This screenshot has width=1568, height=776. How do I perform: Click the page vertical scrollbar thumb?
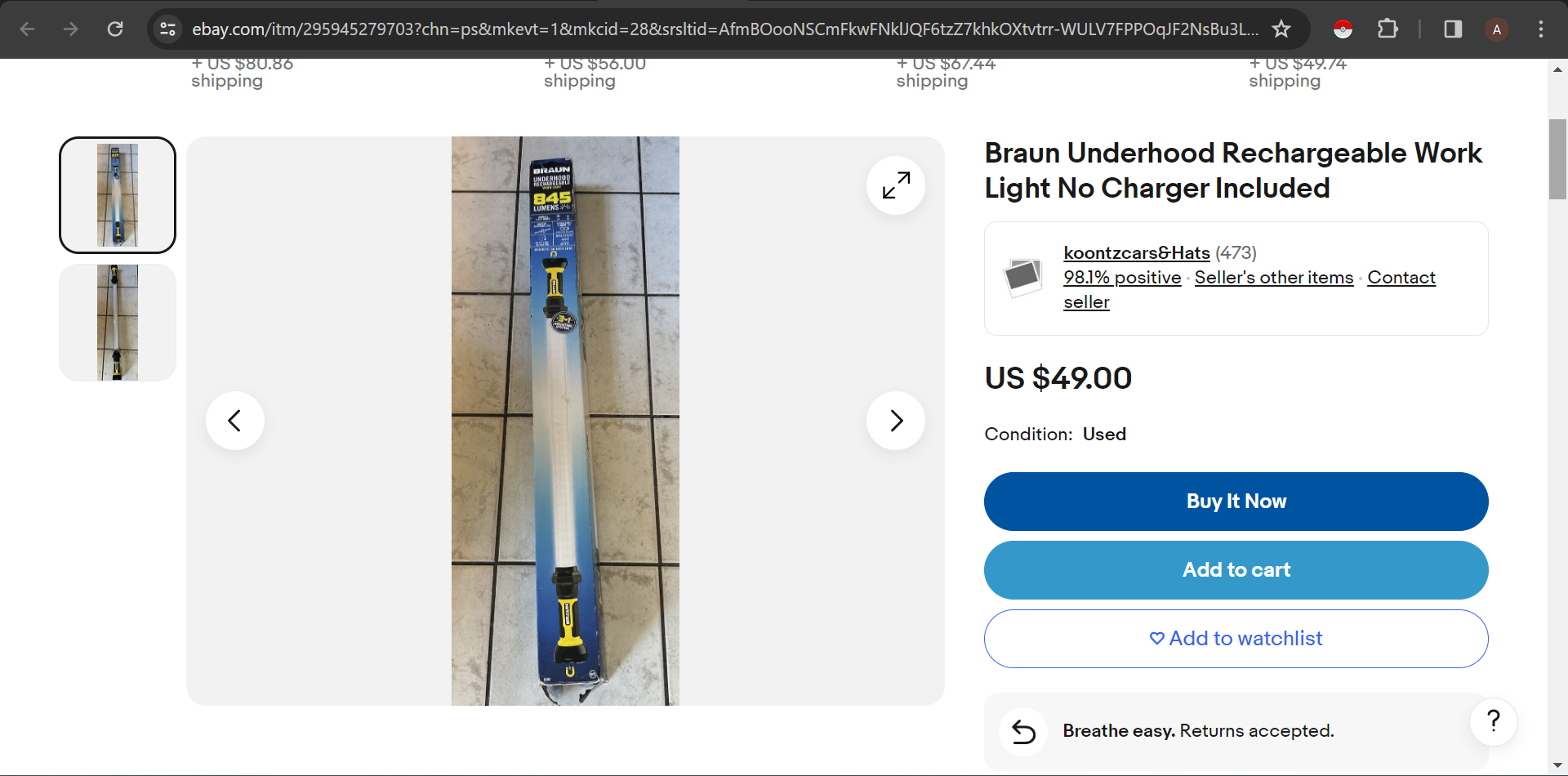pos(1557,159)
